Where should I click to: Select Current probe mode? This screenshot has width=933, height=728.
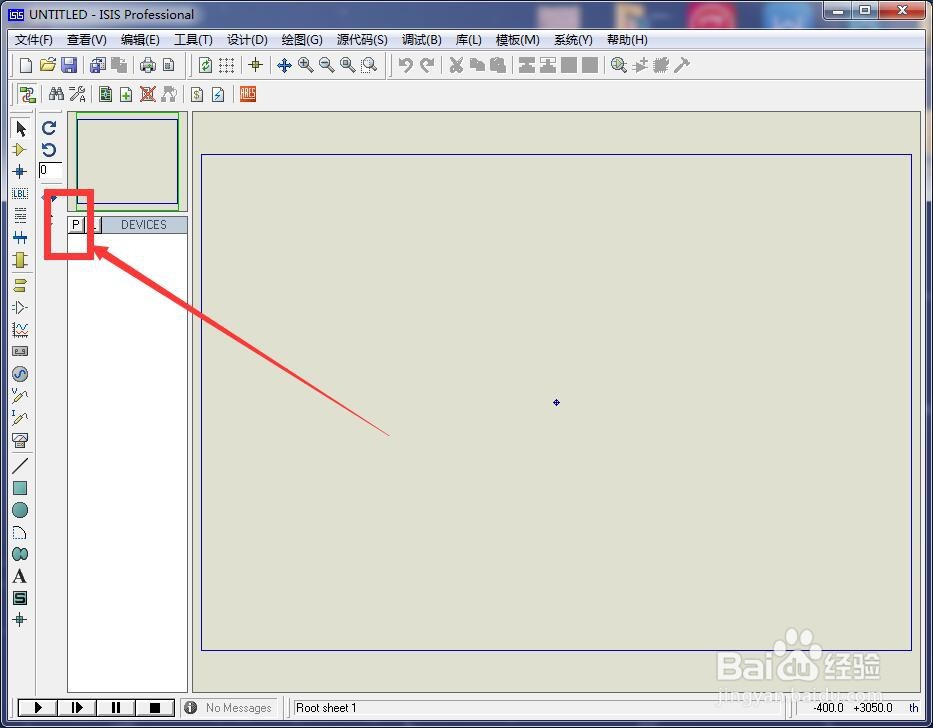20,417
